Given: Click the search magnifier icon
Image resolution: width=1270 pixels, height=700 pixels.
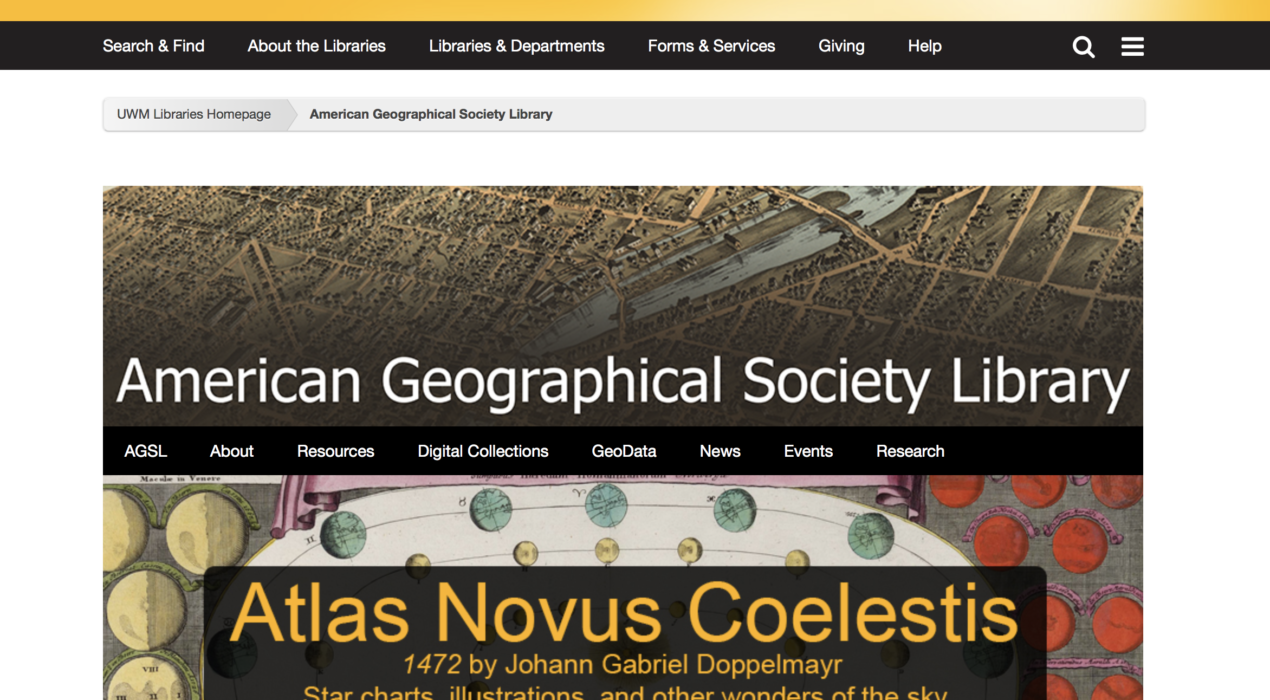Looking at the screenshot, I should 1083,47.
